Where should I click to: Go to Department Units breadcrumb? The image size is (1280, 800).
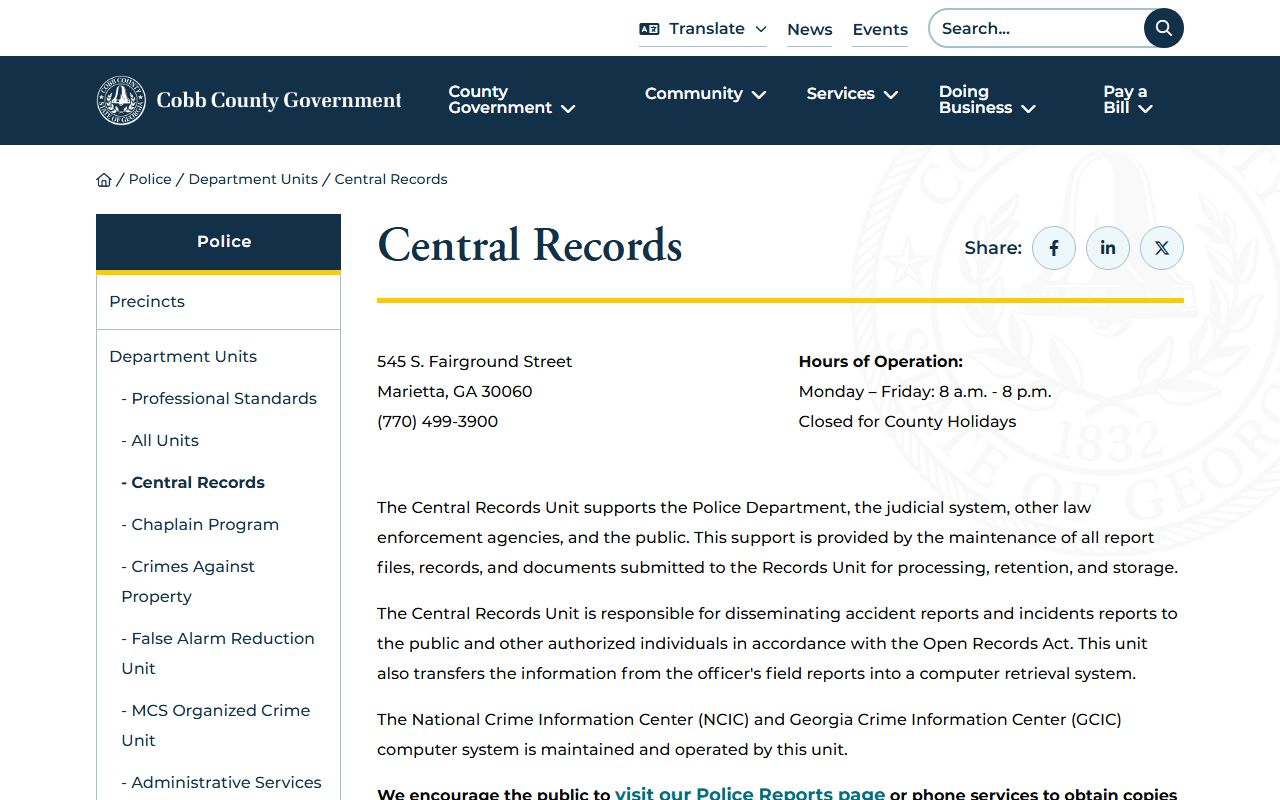(x=253, y=179)
